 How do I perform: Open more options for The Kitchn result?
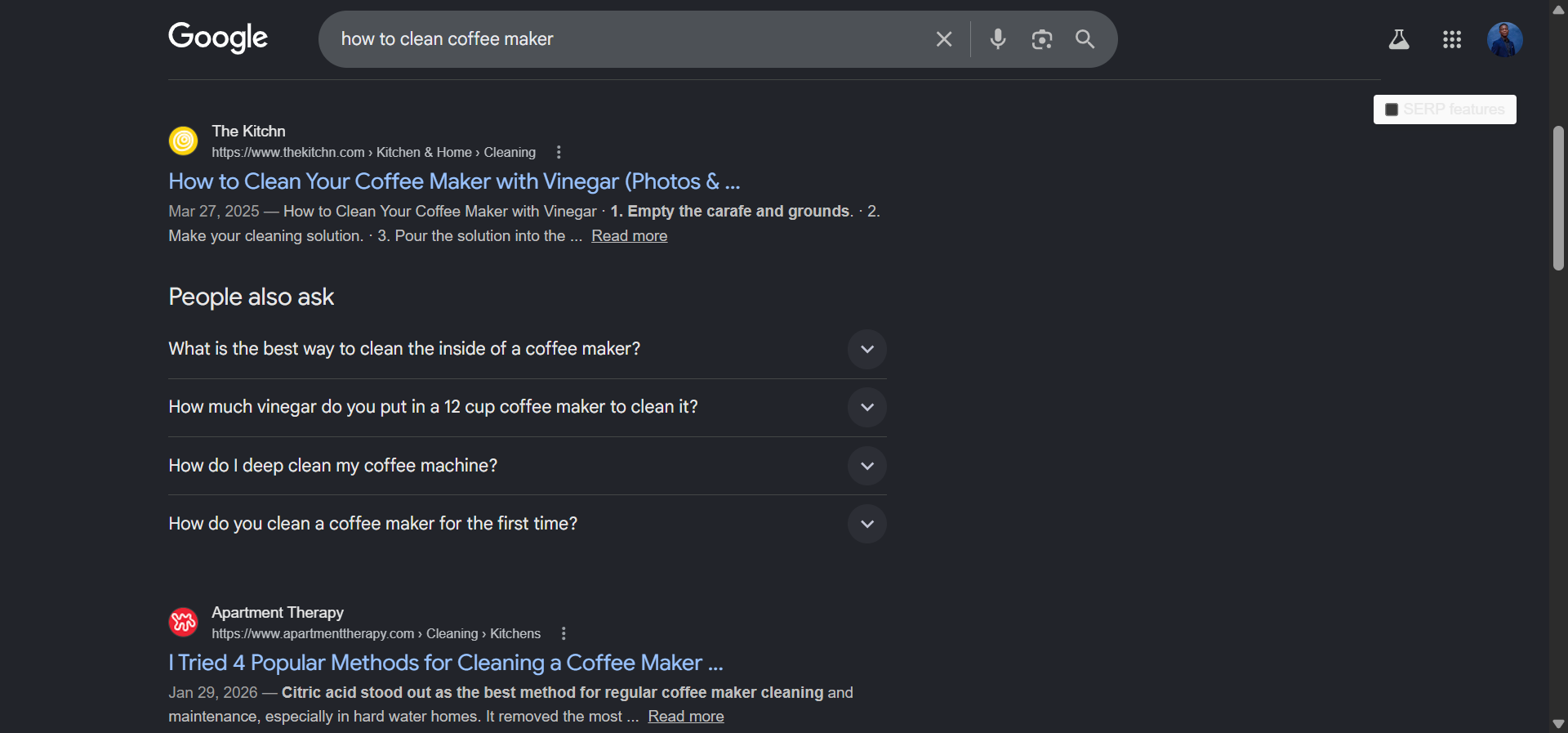pos(559,152)
